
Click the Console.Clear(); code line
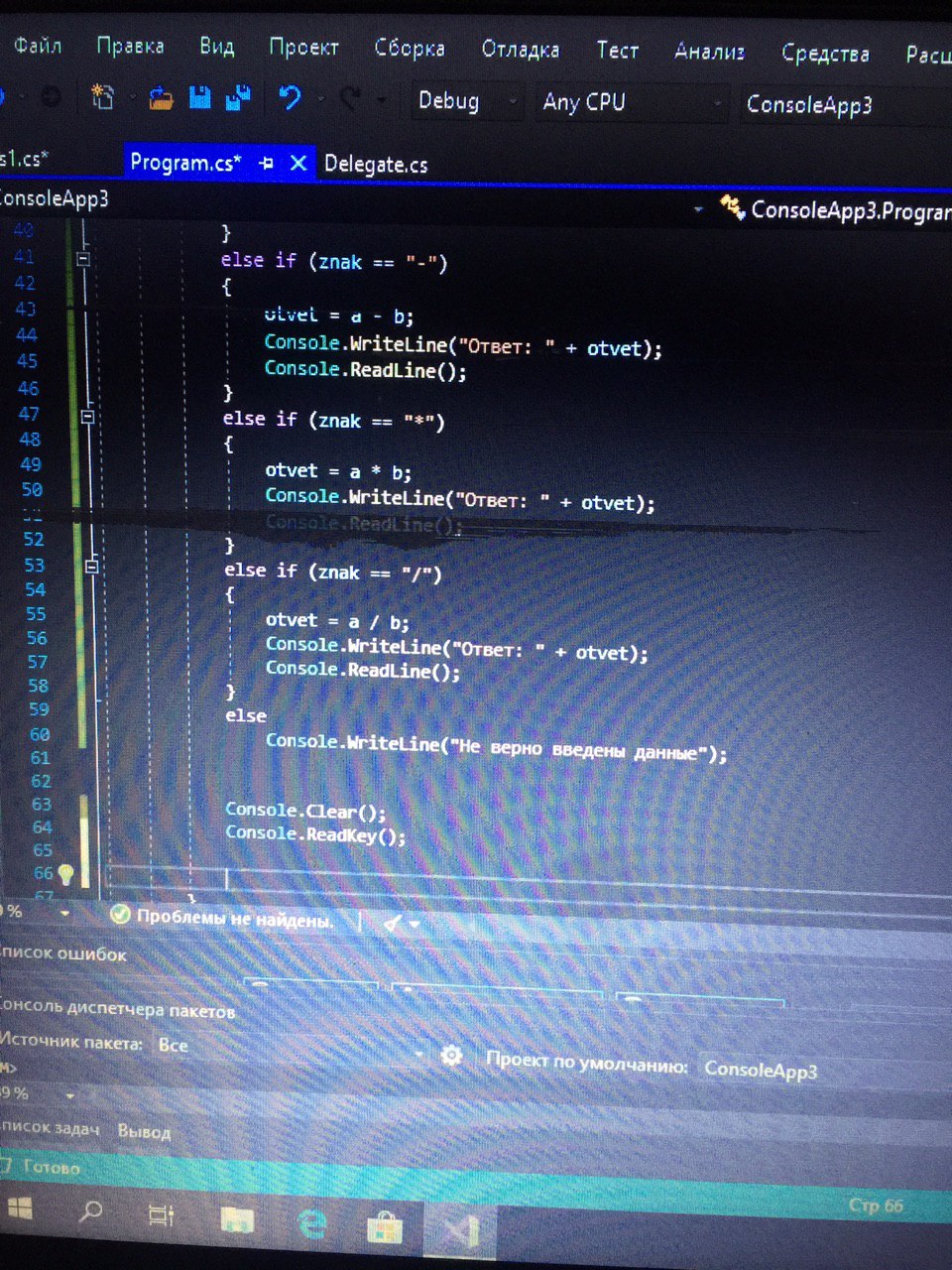[305, 811]
